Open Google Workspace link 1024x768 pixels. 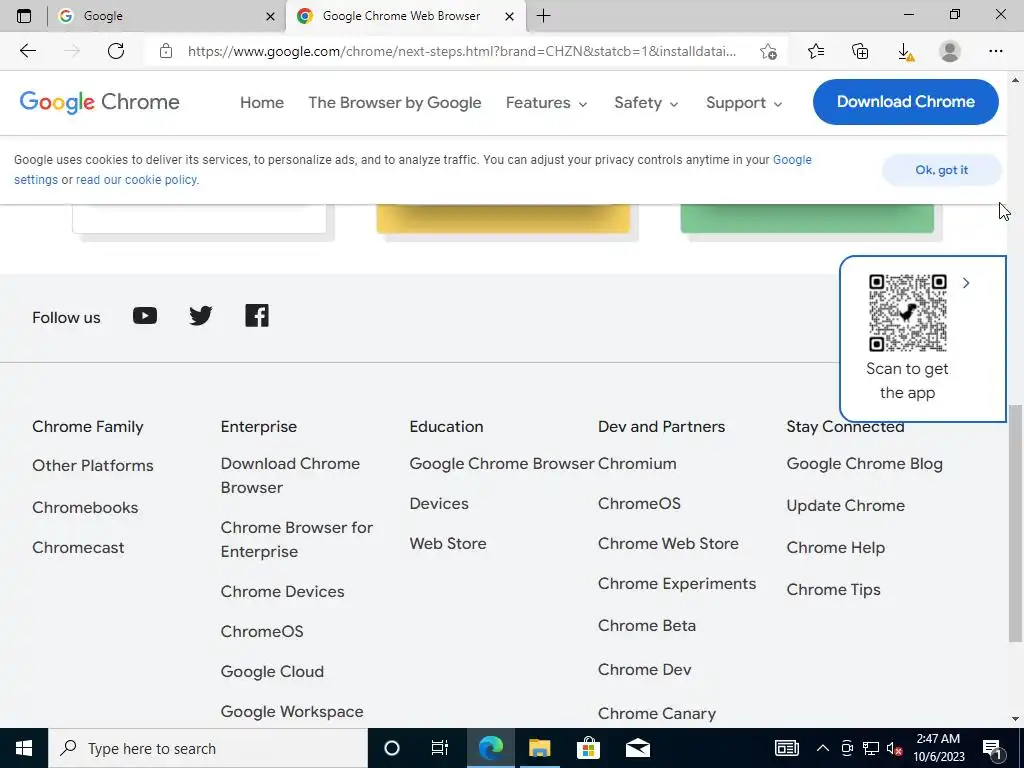point(292,711)
